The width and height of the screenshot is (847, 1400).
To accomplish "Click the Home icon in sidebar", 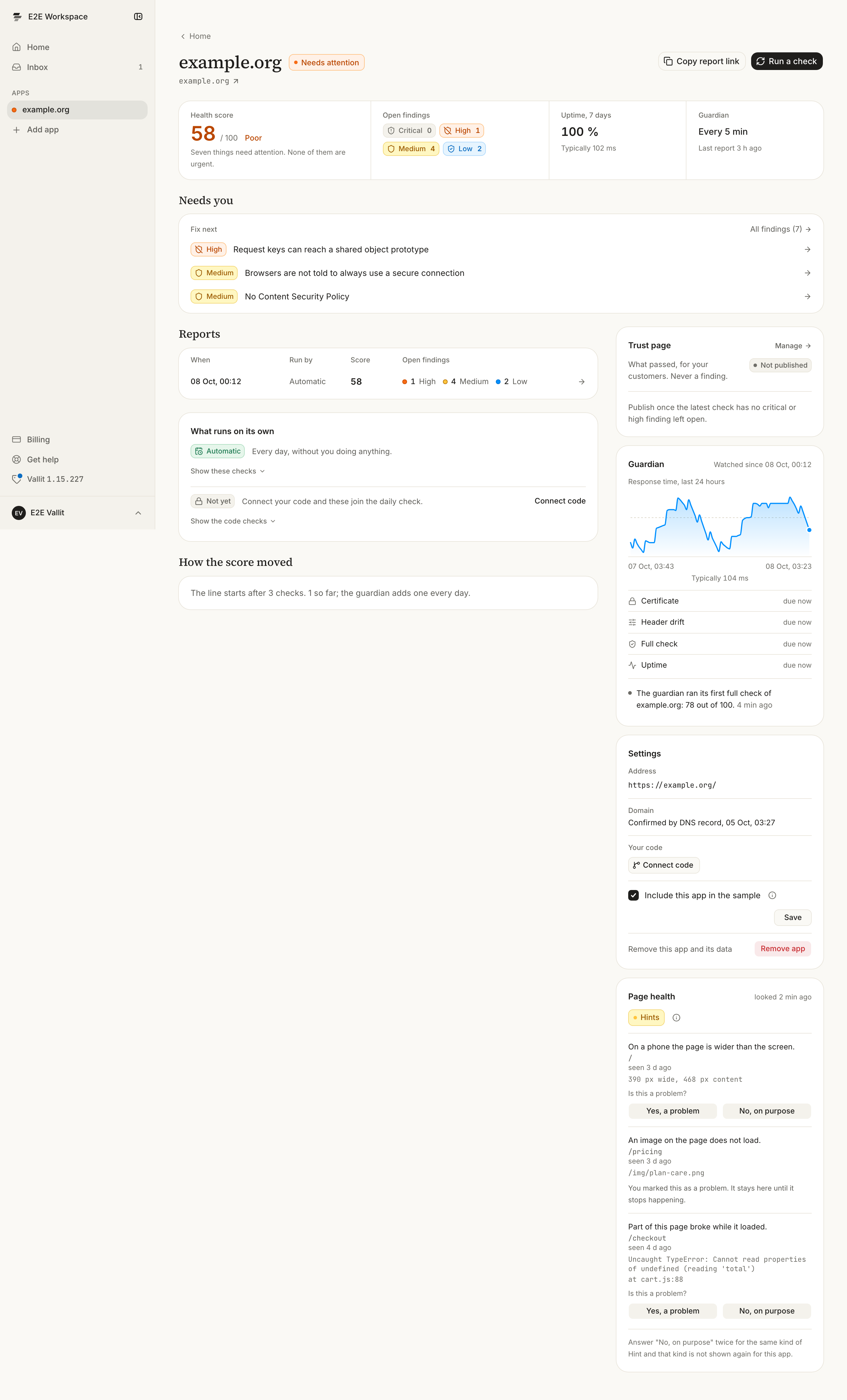I will (x=16, y=47).
